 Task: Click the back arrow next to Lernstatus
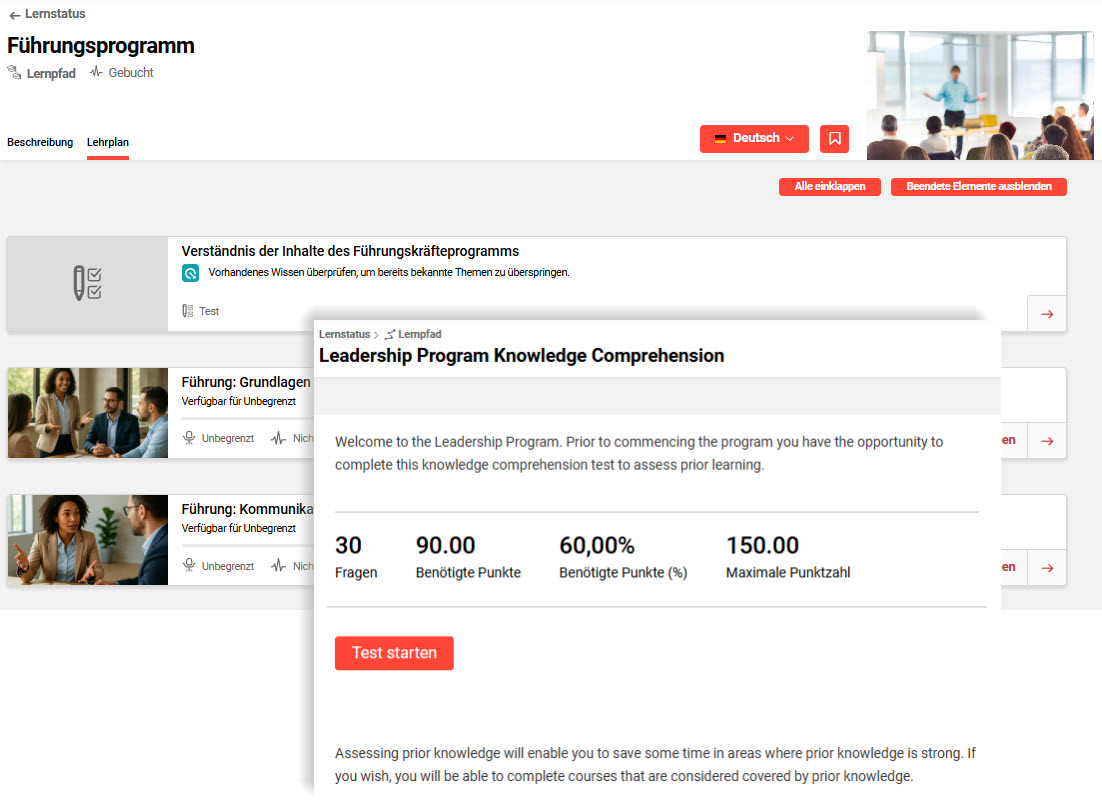[x=14, y=15]
